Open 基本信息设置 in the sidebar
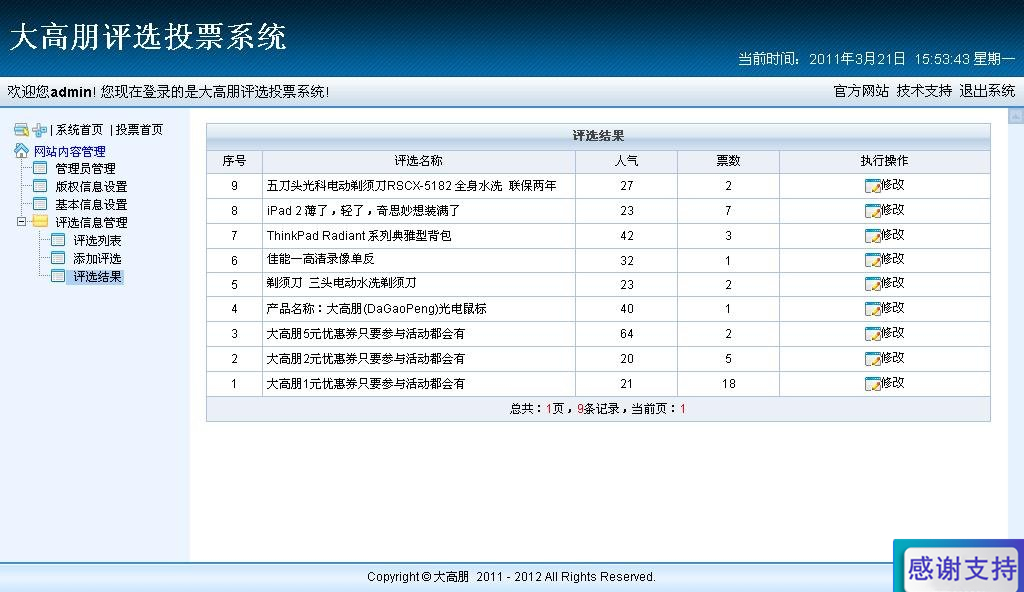 coord(91,205)
